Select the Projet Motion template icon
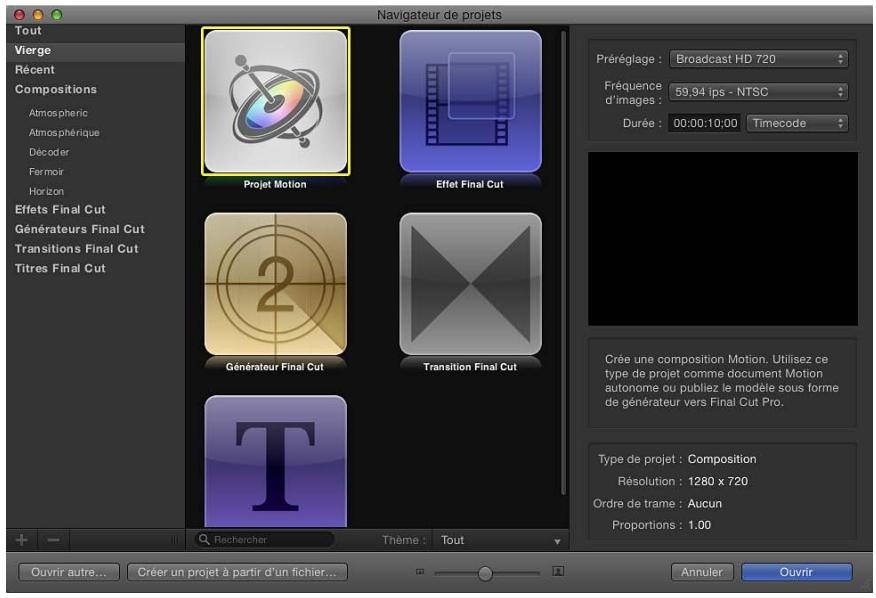 coord(275,101)
